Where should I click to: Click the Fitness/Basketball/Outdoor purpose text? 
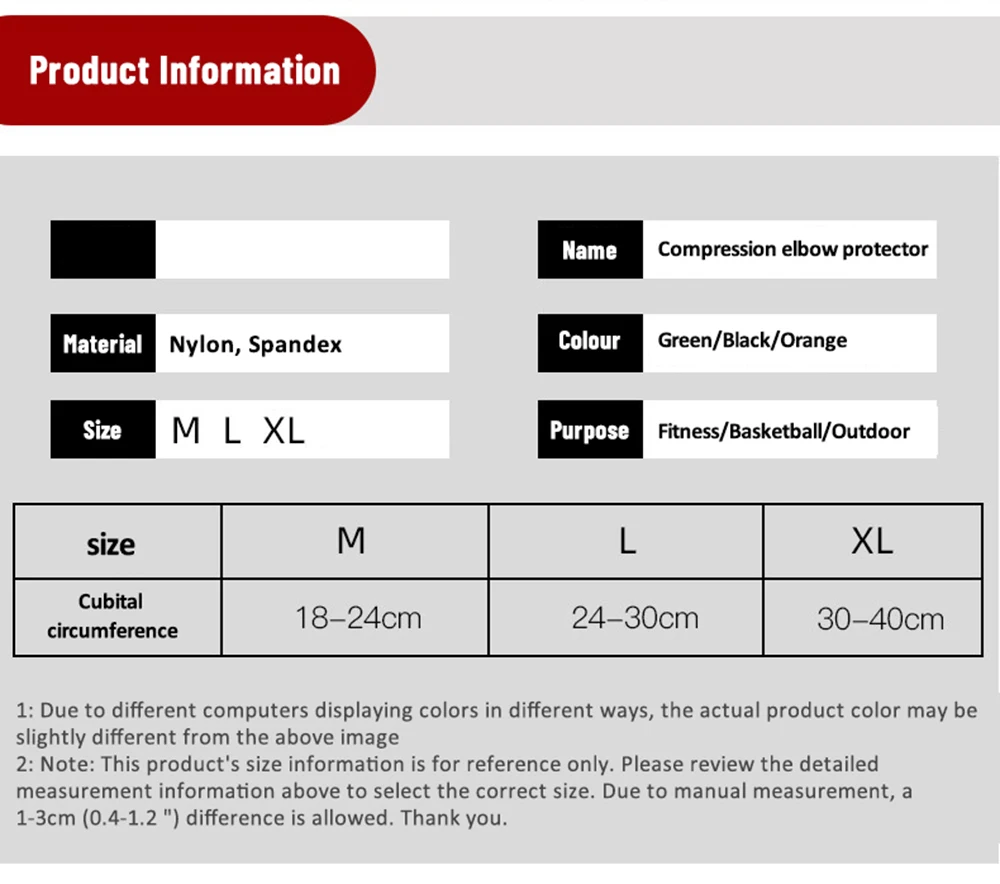(784, 432)
